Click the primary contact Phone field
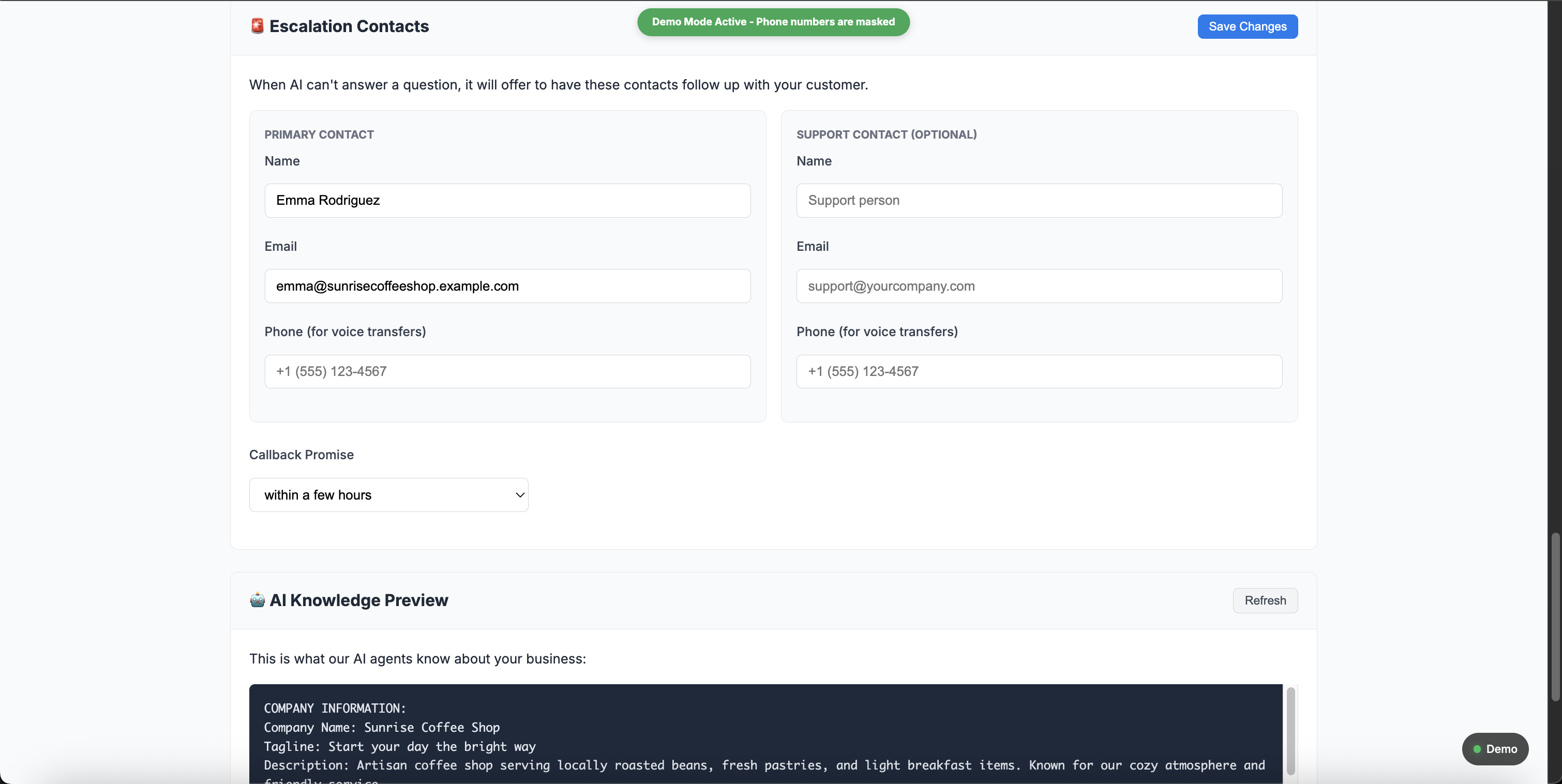The width and height of the screenshot is (1562, 784). coord(507,372)
